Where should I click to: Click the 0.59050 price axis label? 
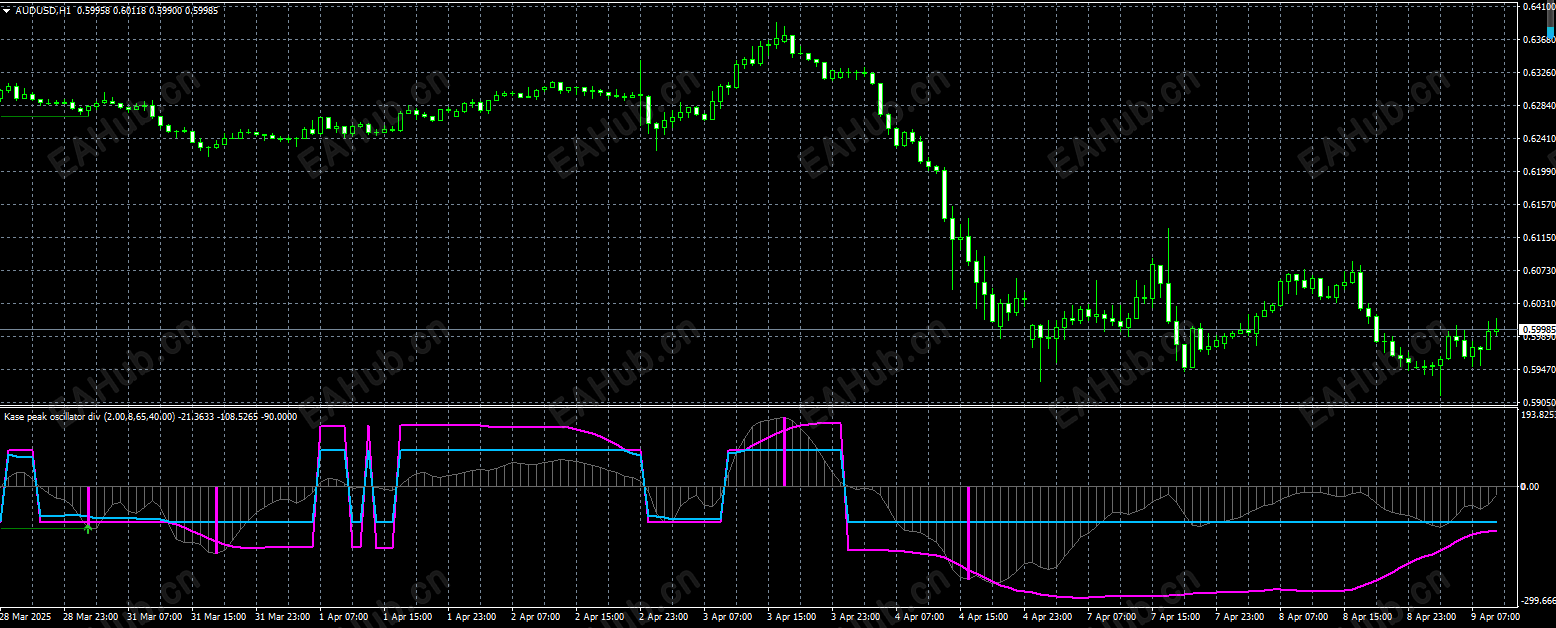click(x=1538, y=402)
